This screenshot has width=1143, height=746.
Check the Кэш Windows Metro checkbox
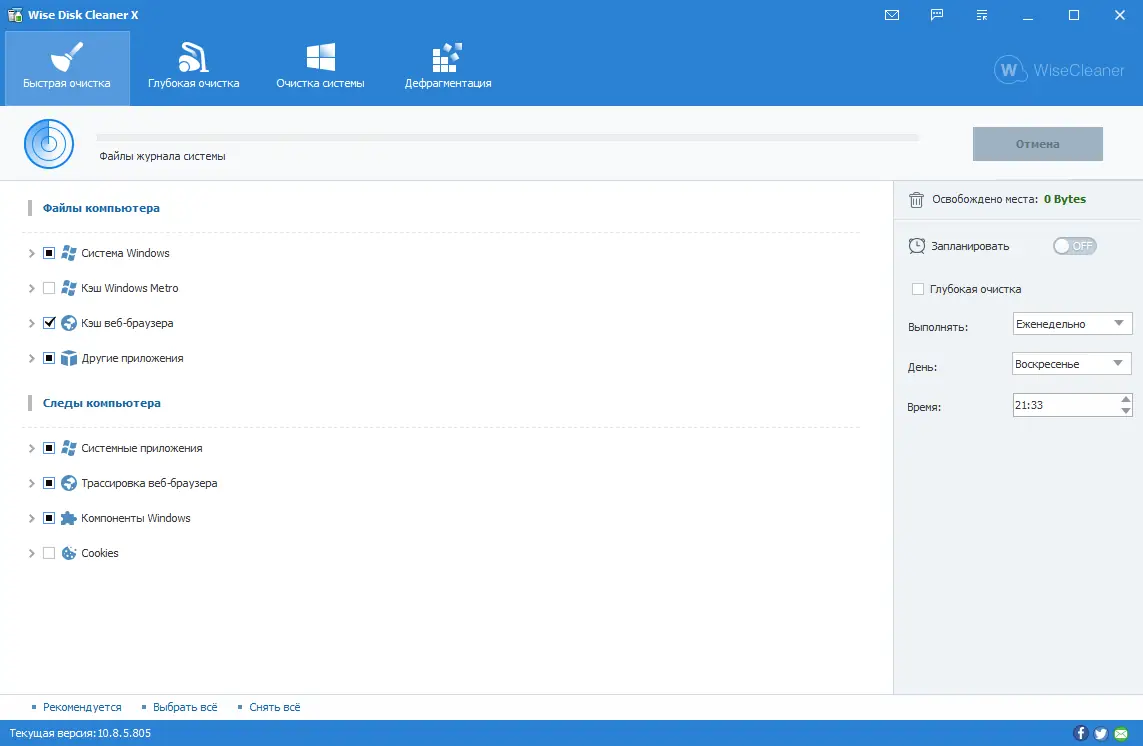tap(49, 288)
